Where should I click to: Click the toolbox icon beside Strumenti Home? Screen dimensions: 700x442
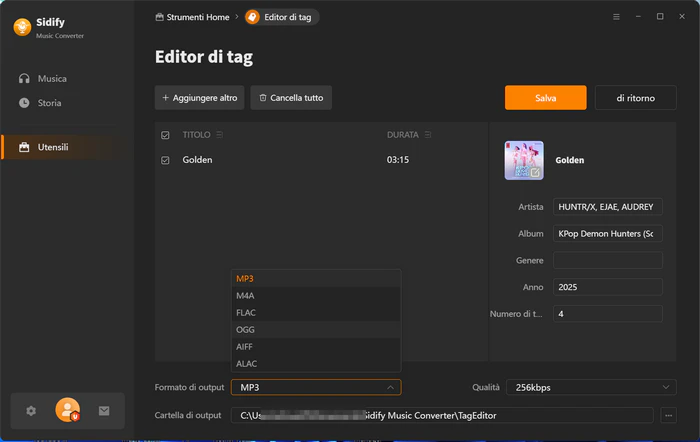click(x=159, y=17)
